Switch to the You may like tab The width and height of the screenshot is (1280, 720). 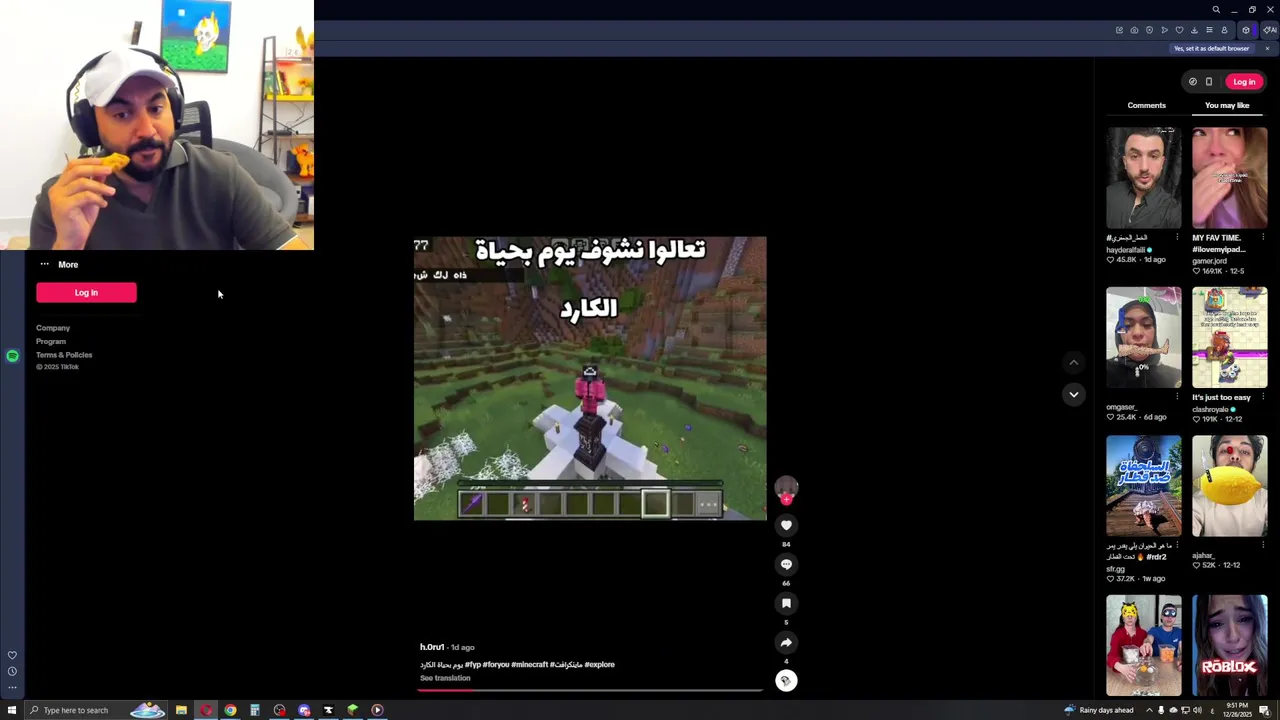1227,105
